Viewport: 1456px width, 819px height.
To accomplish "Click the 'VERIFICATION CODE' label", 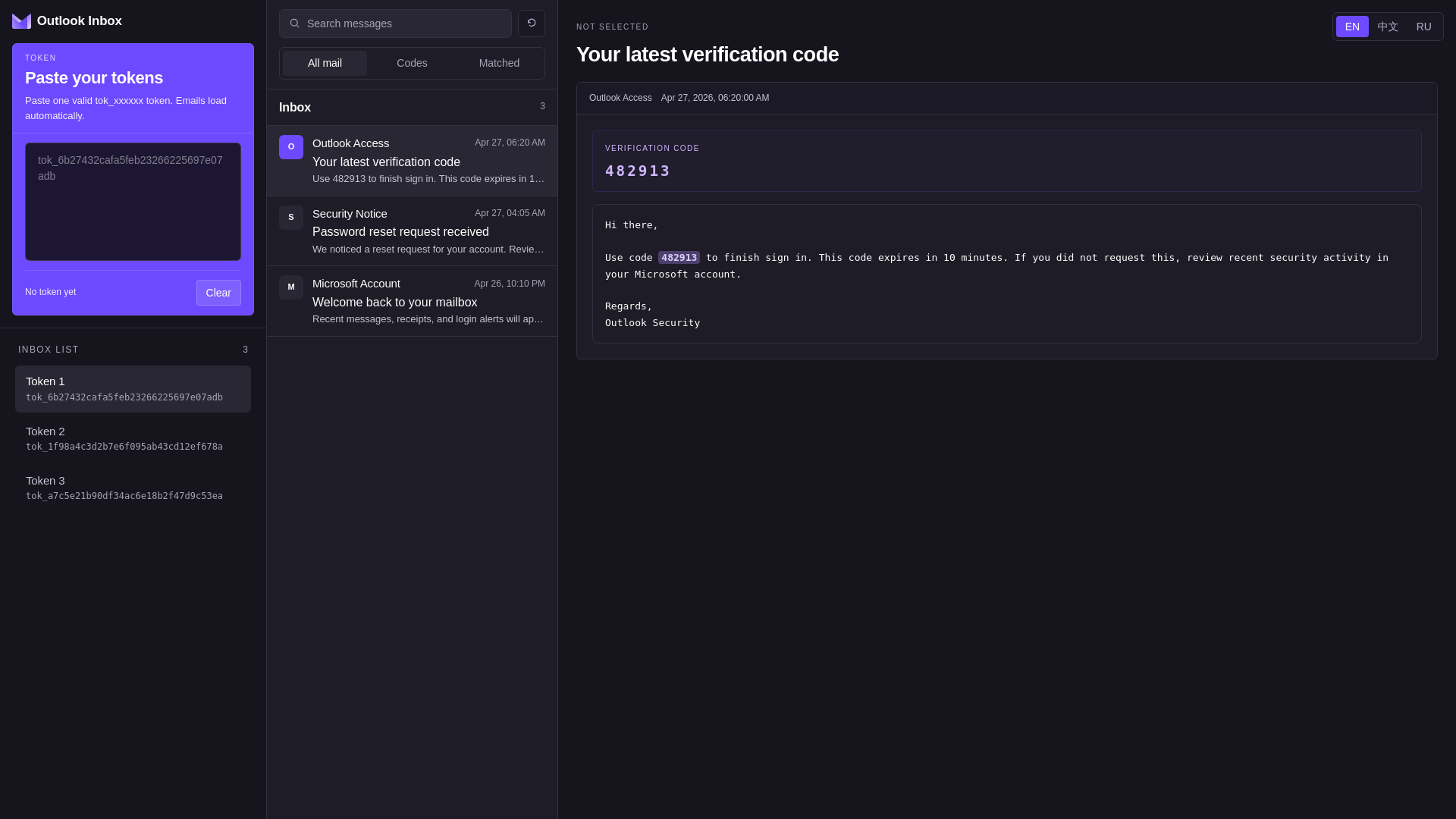I will tap(652, 149).
